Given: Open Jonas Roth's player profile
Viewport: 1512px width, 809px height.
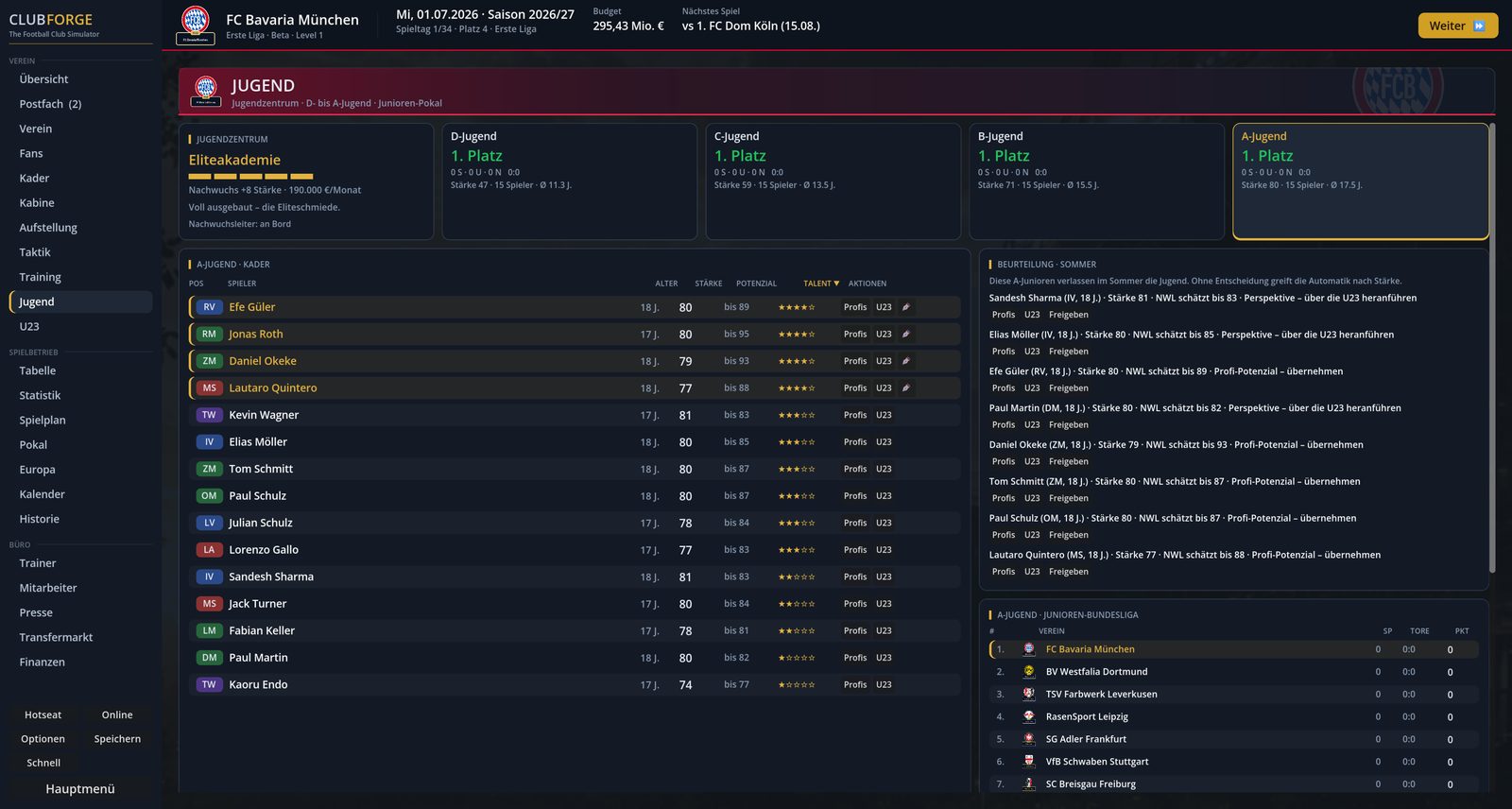Looking at the screenshot, I should coord(256,334).
